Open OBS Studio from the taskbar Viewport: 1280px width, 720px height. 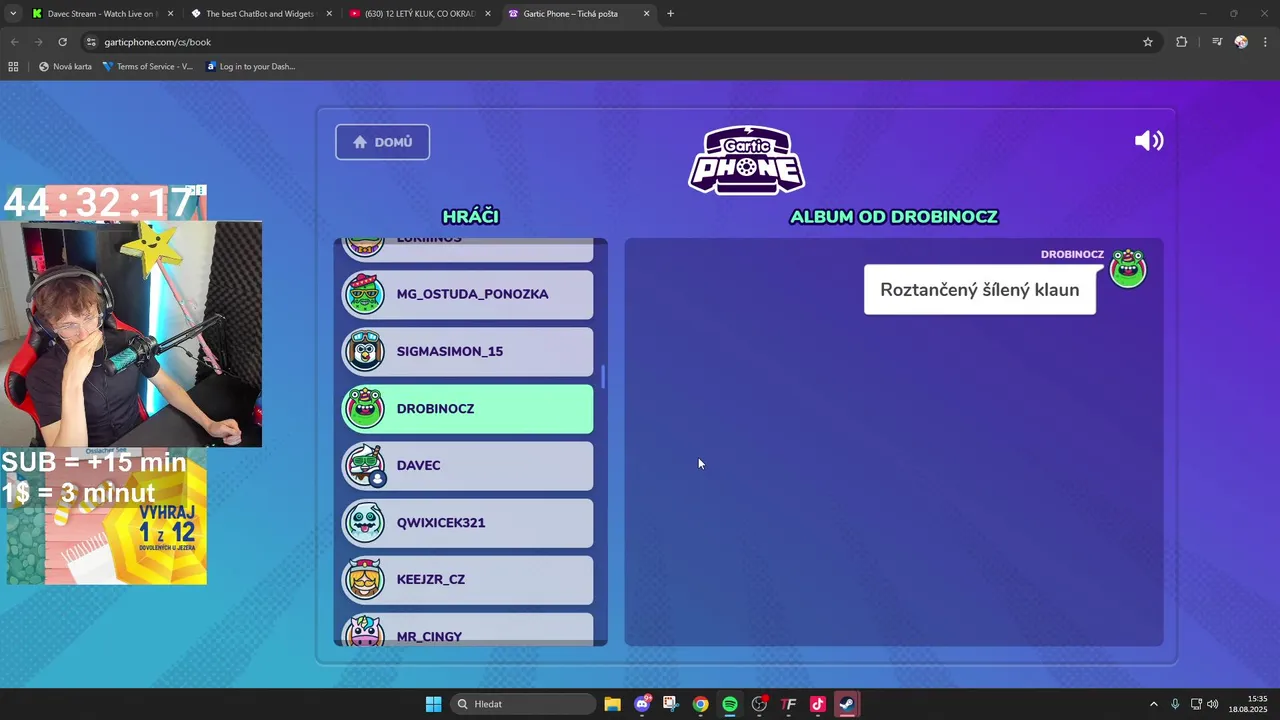click(759, 704)
